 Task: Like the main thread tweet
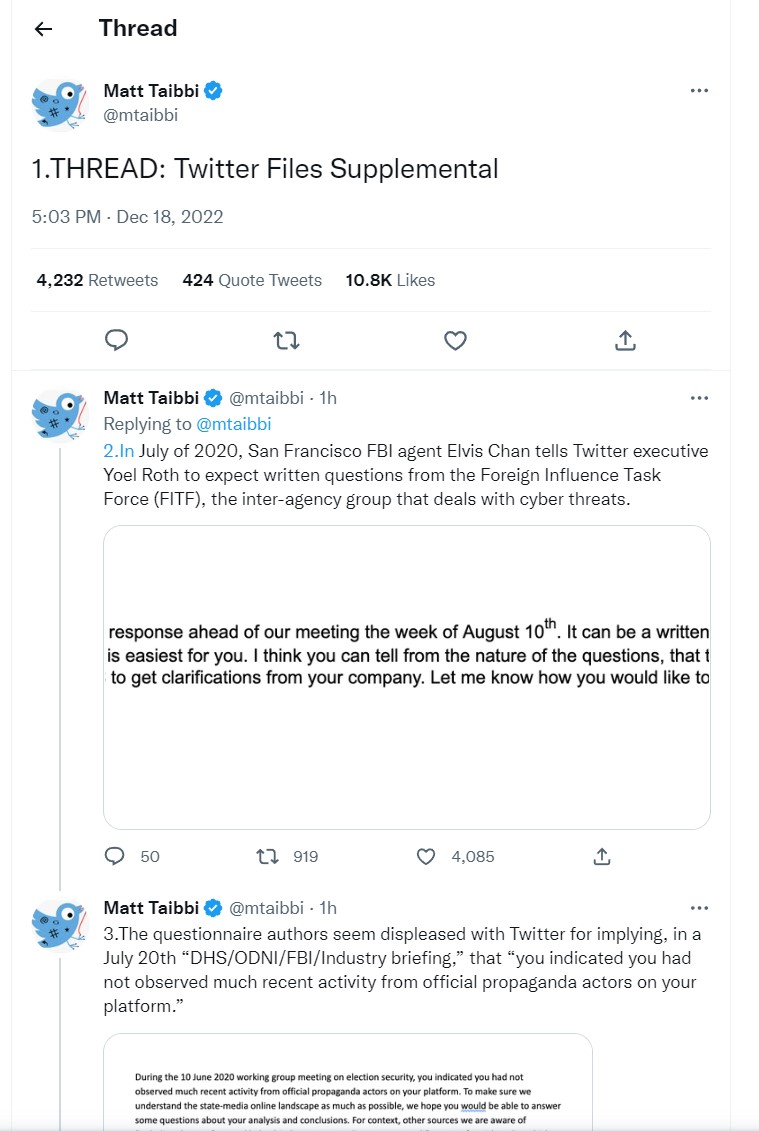(x=455, y=340)
